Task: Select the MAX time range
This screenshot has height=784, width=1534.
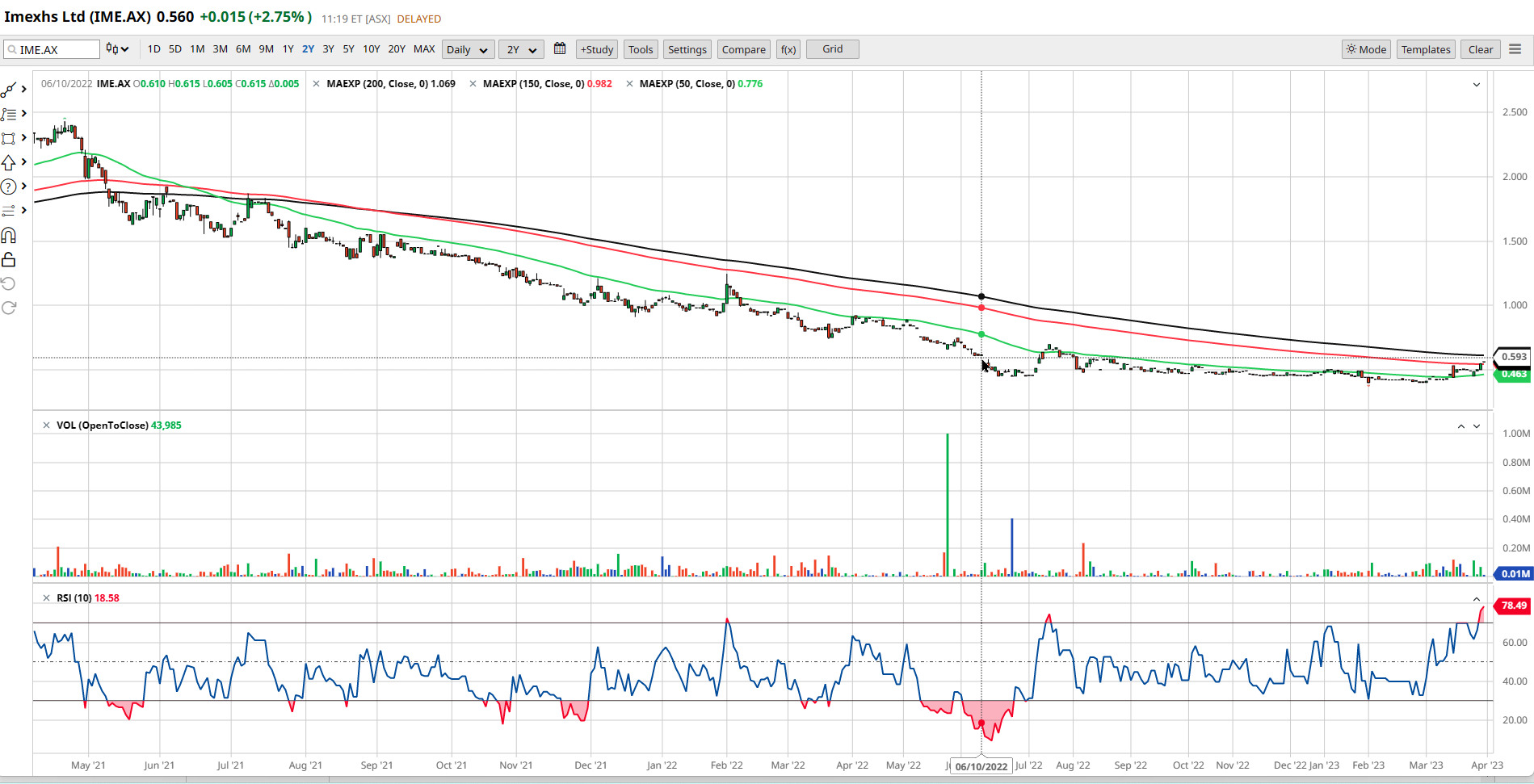Action: click(x=424, y=49)
